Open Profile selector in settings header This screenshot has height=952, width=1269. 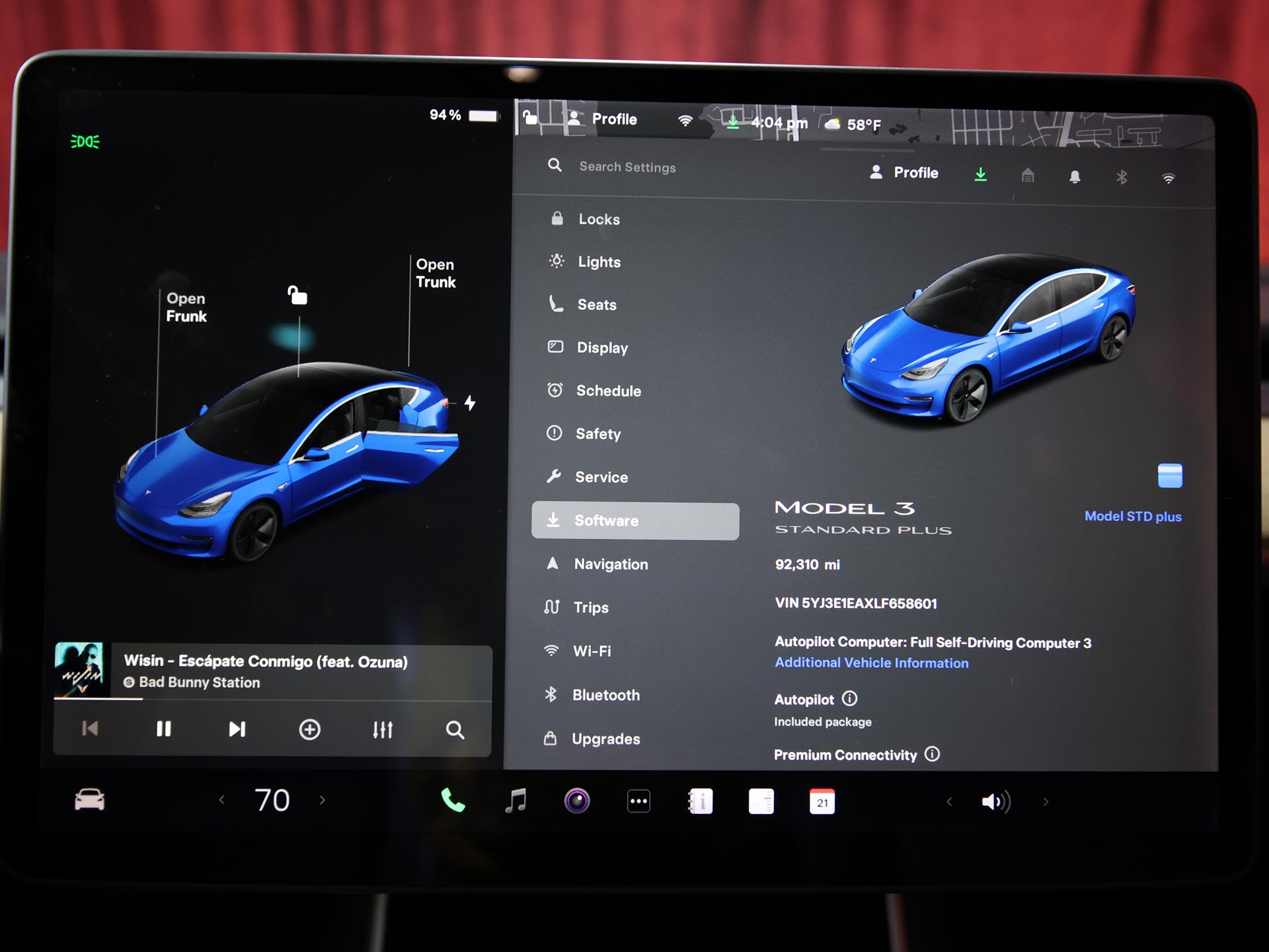coord(904,172)
